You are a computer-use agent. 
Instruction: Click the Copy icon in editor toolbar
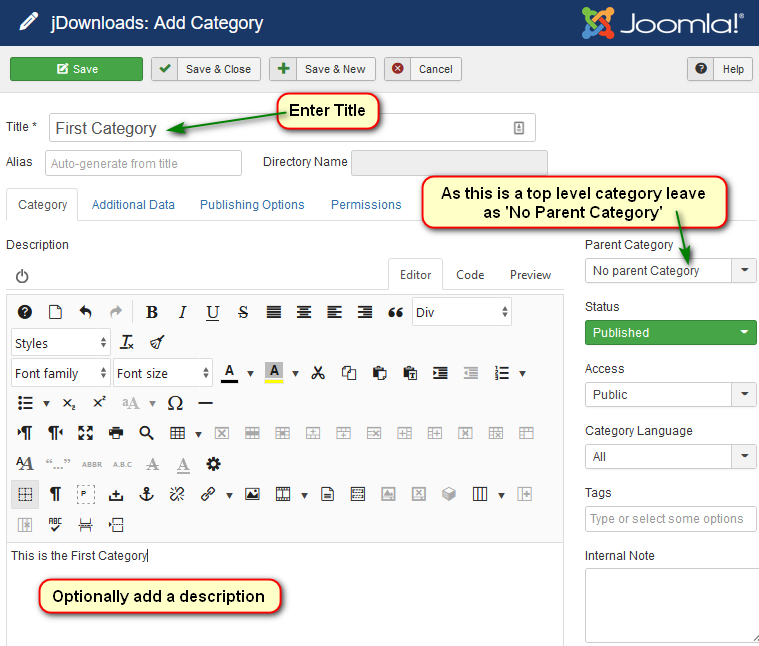pos(349,373)
